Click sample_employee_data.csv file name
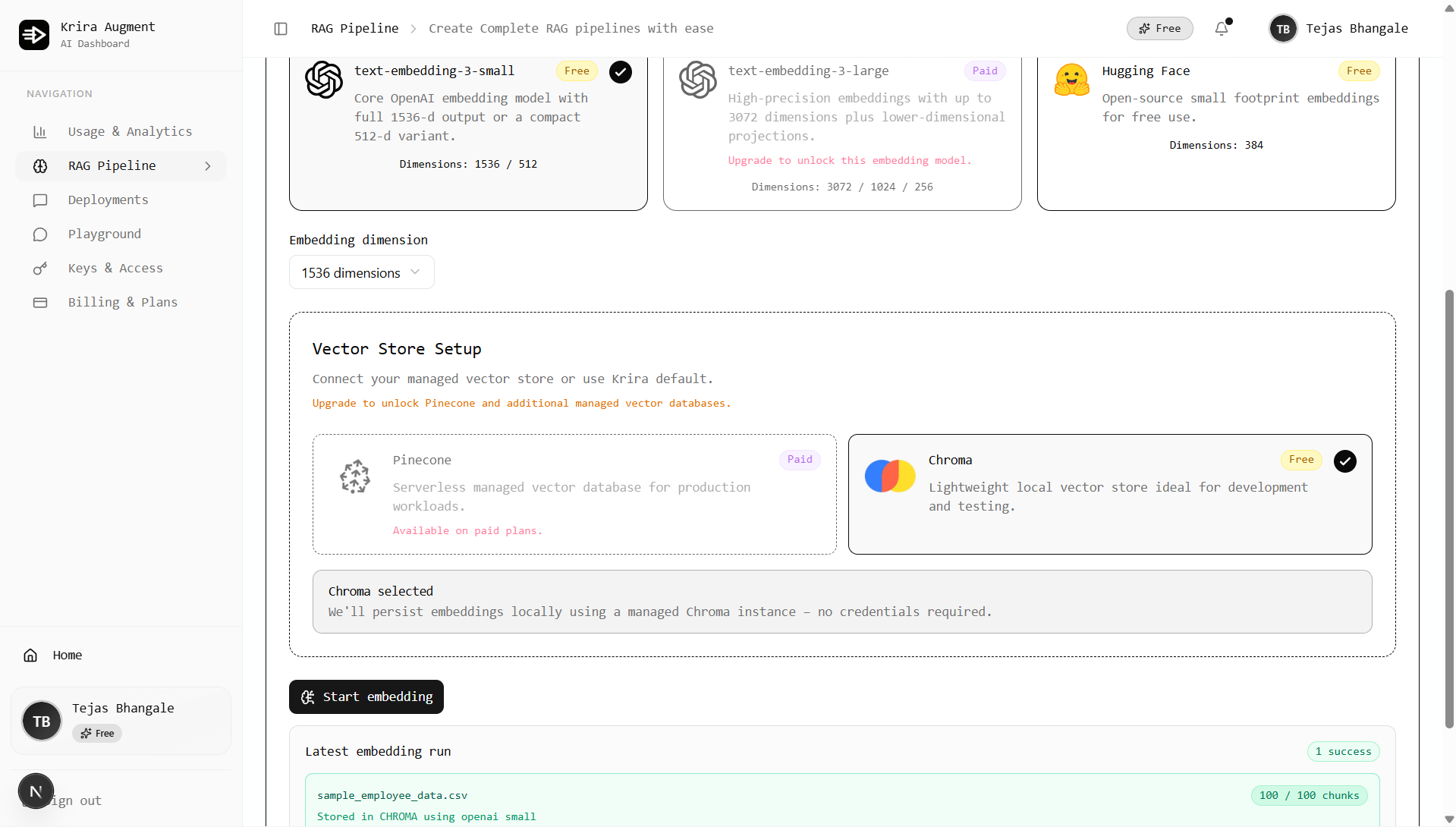1456x827 pixels. [392, 796]
